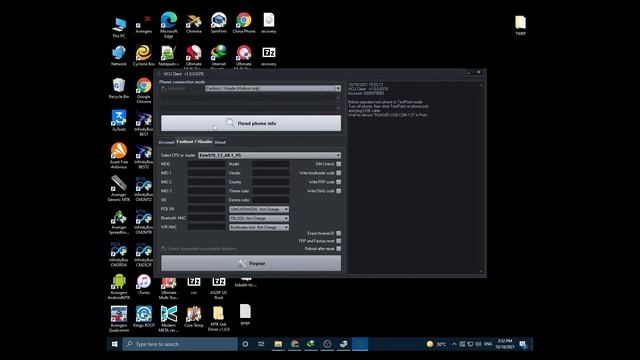Open FBLOCK Not Change dropdown
Screen dimensions: 640x360
coord(259,218)
